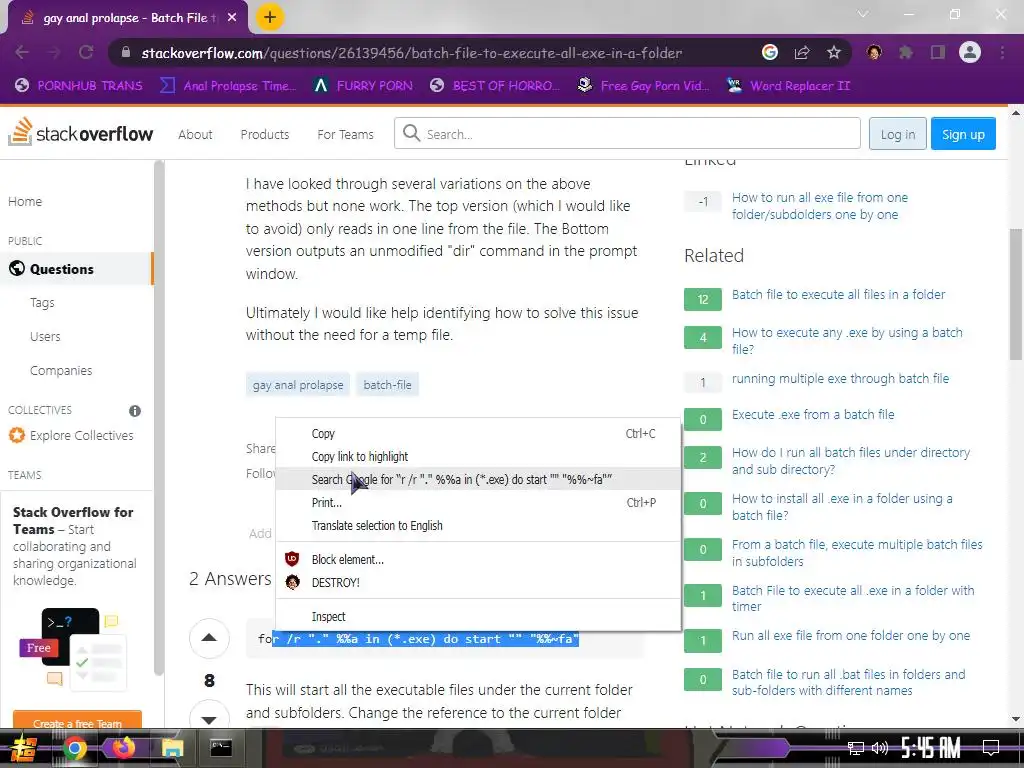View site information via the lock icon
This screenshot has height=768, width=1024.
tap(126, 53)
